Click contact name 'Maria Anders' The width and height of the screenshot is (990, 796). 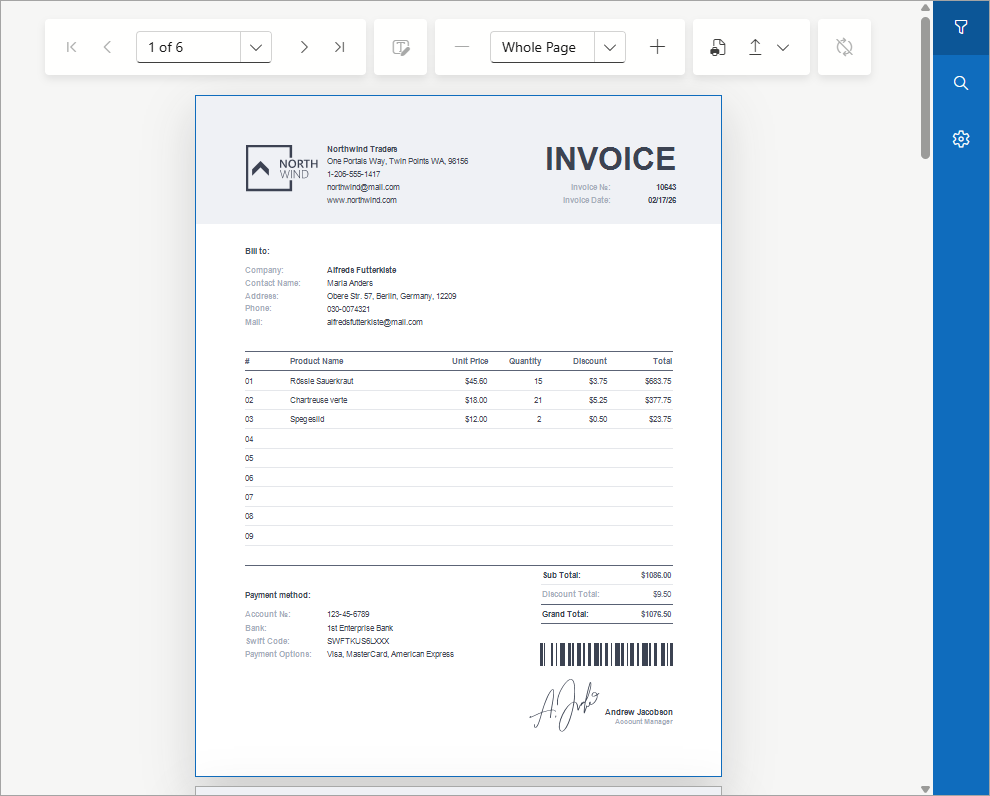pyautogui.click(x=350, y=283)
